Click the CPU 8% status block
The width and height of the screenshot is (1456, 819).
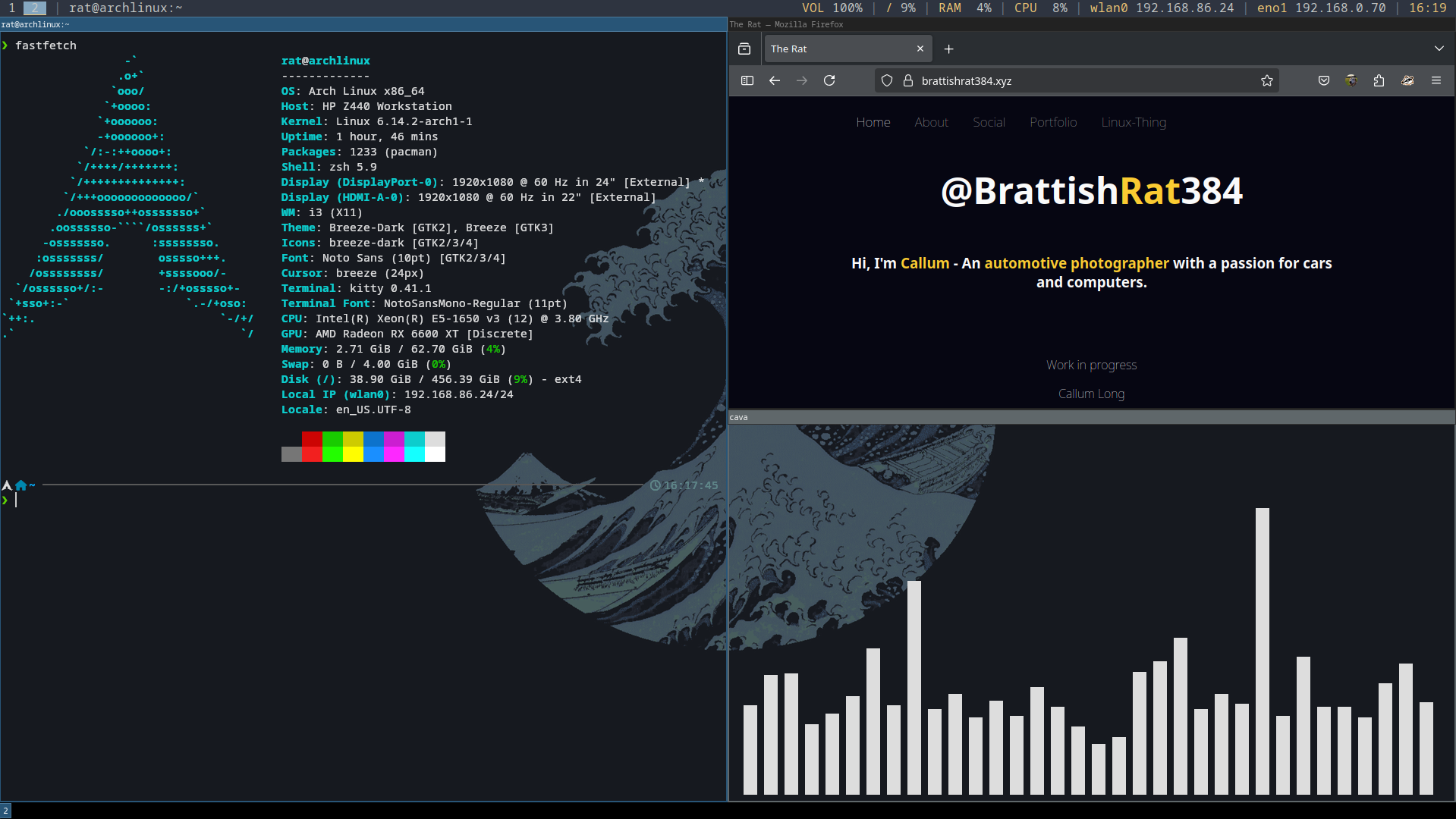1041,8
